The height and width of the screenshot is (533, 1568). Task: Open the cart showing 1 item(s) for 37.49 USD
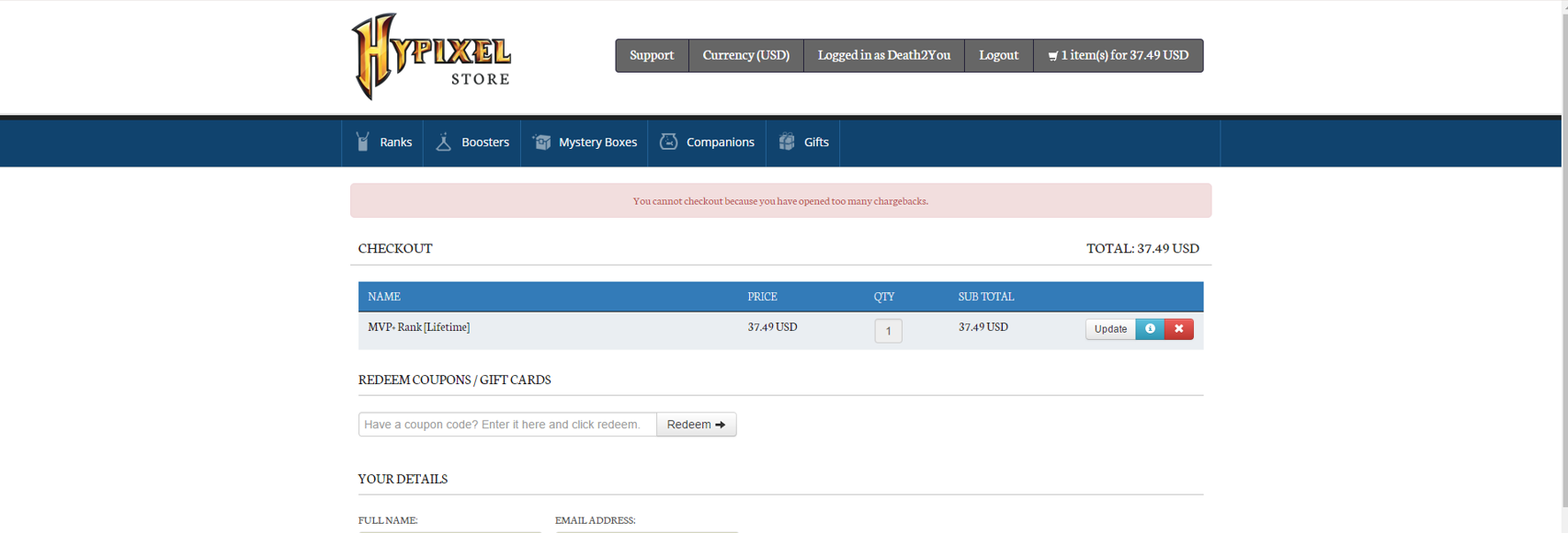1118,55
